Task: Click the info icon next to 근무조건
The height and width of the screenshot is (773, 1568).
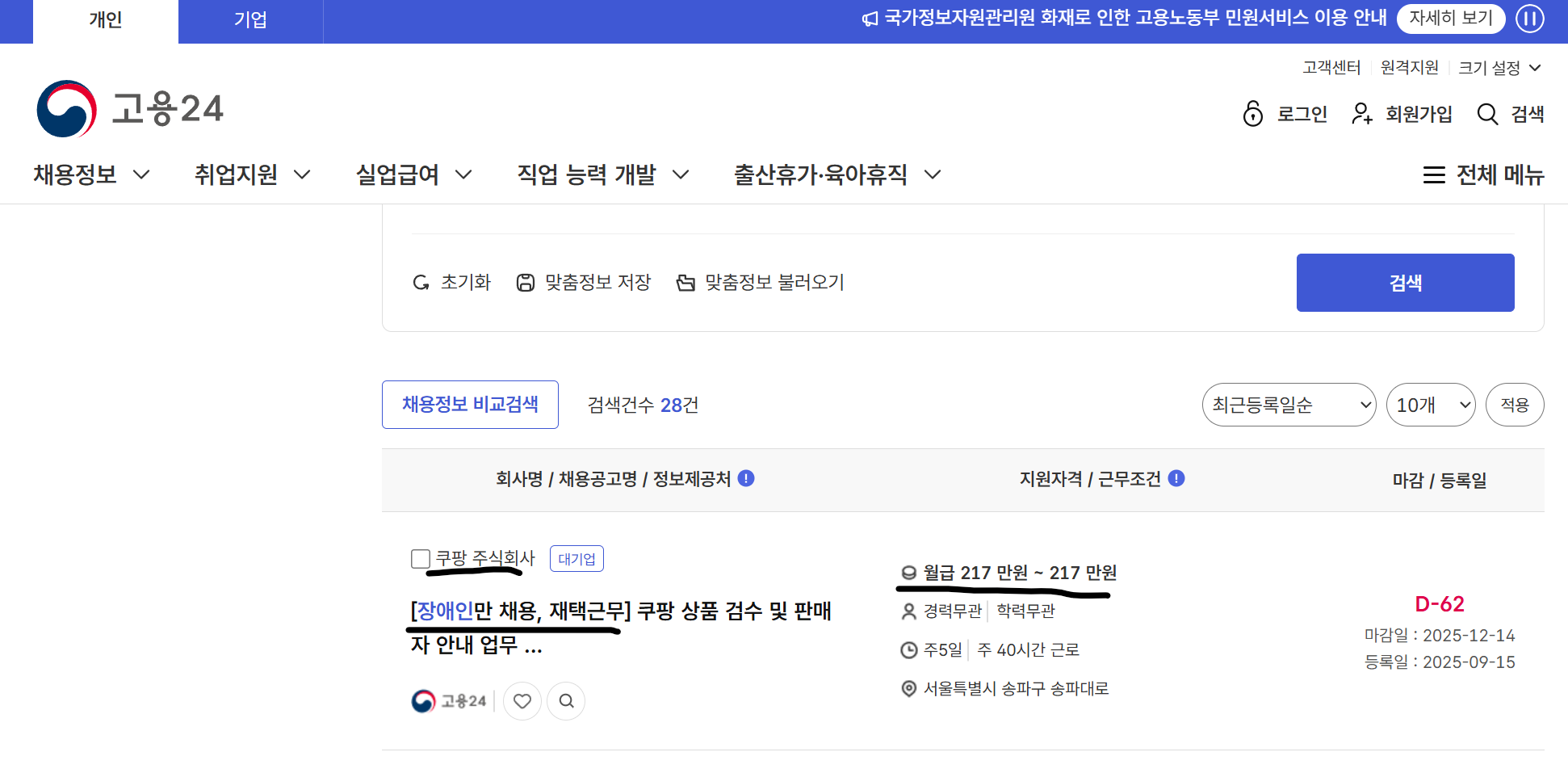Action: click(1176, 478)
